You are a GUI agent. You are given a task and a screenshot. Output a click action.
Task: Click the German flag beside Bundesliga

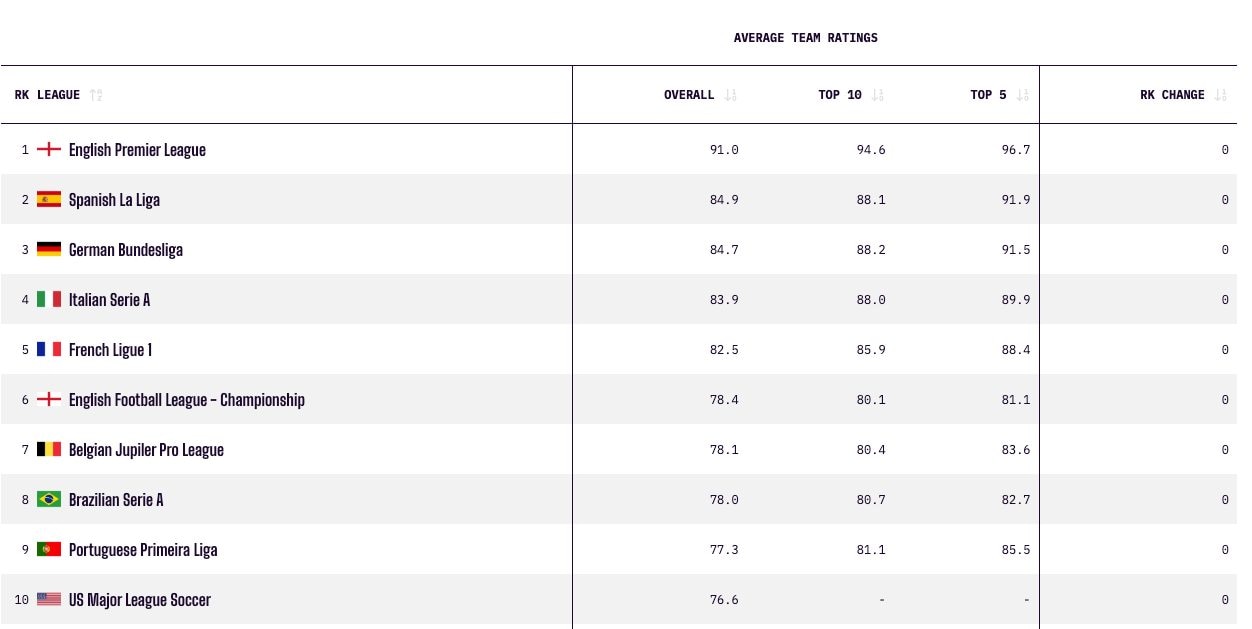click(x=49, y=249)
